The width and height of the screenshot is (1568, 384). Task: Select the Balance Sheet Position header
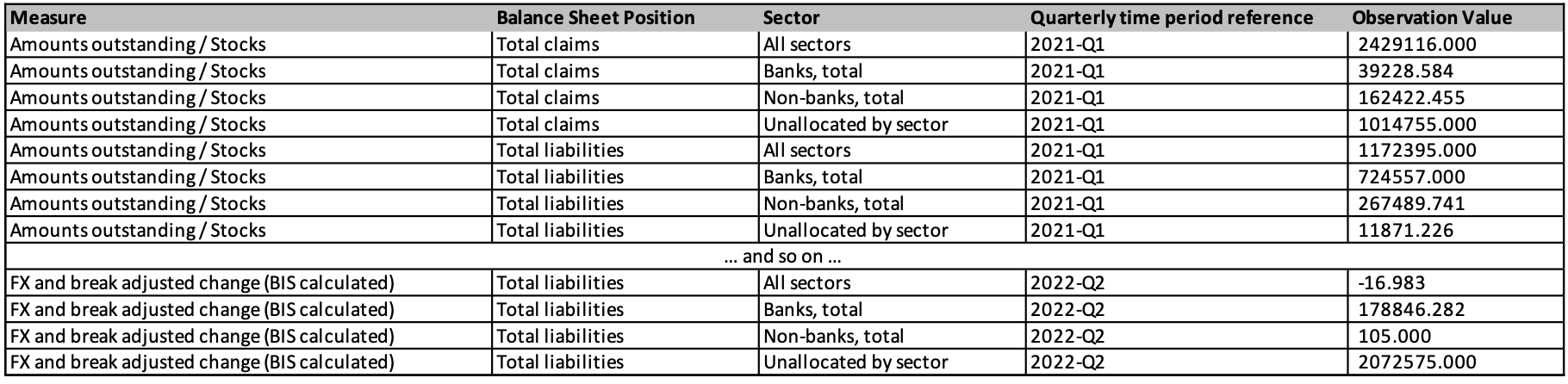595,18
